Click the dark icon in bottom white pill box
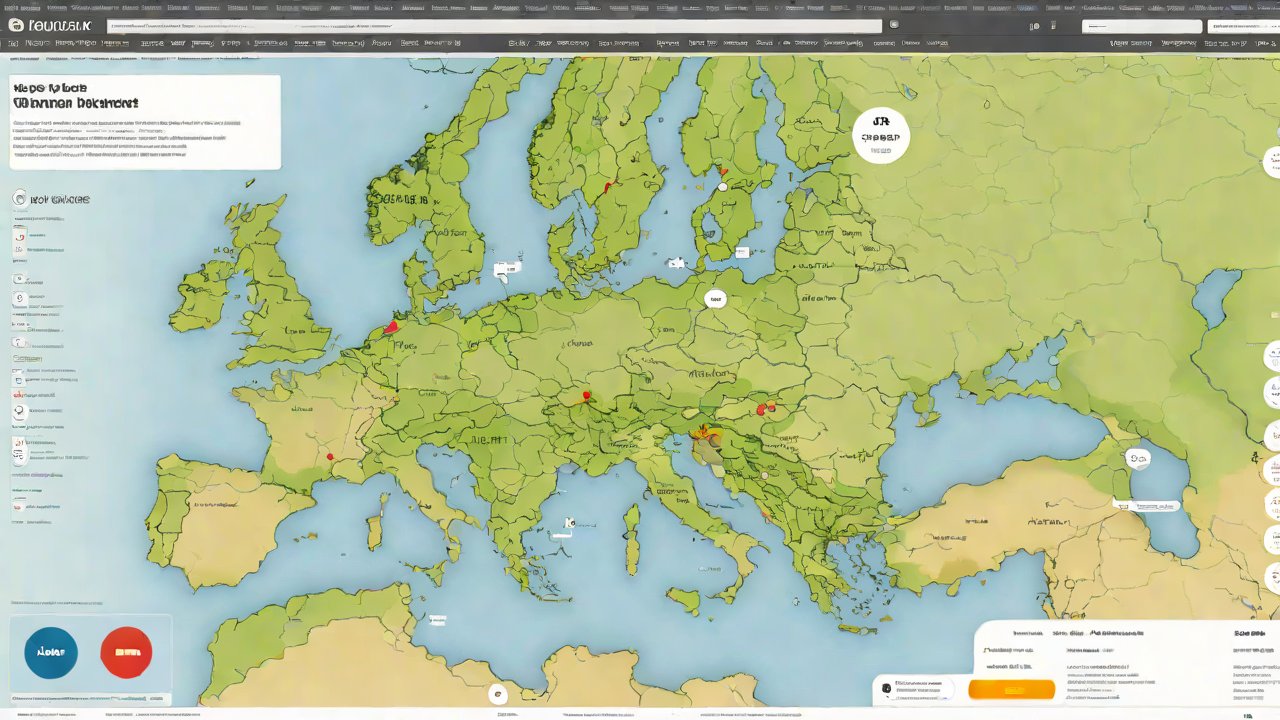1280x720 pixels. click(886, 688)
